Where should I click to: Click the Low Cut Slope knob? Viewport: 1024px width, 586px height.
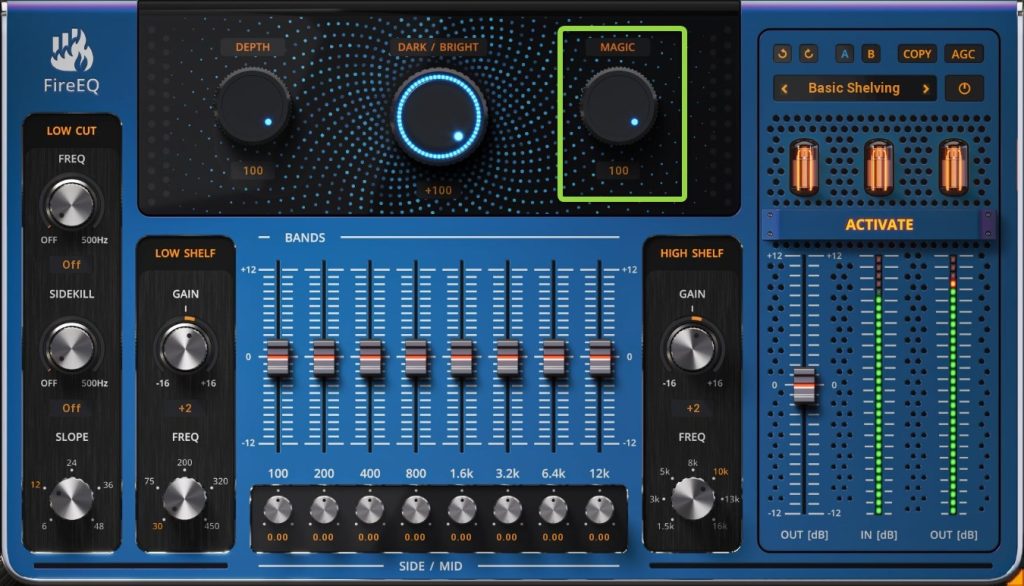(71, 497)
